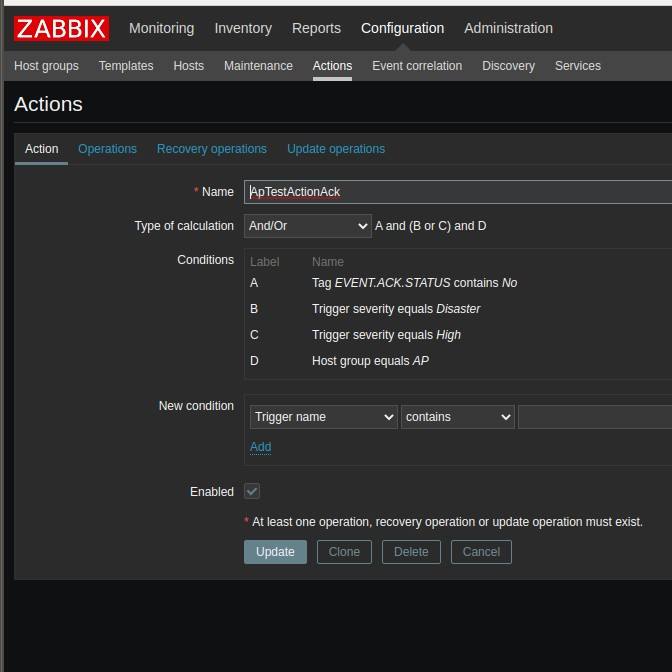The image size is (672, 672).
Task: Open the Configuration menu
Action: click(402, 28)
